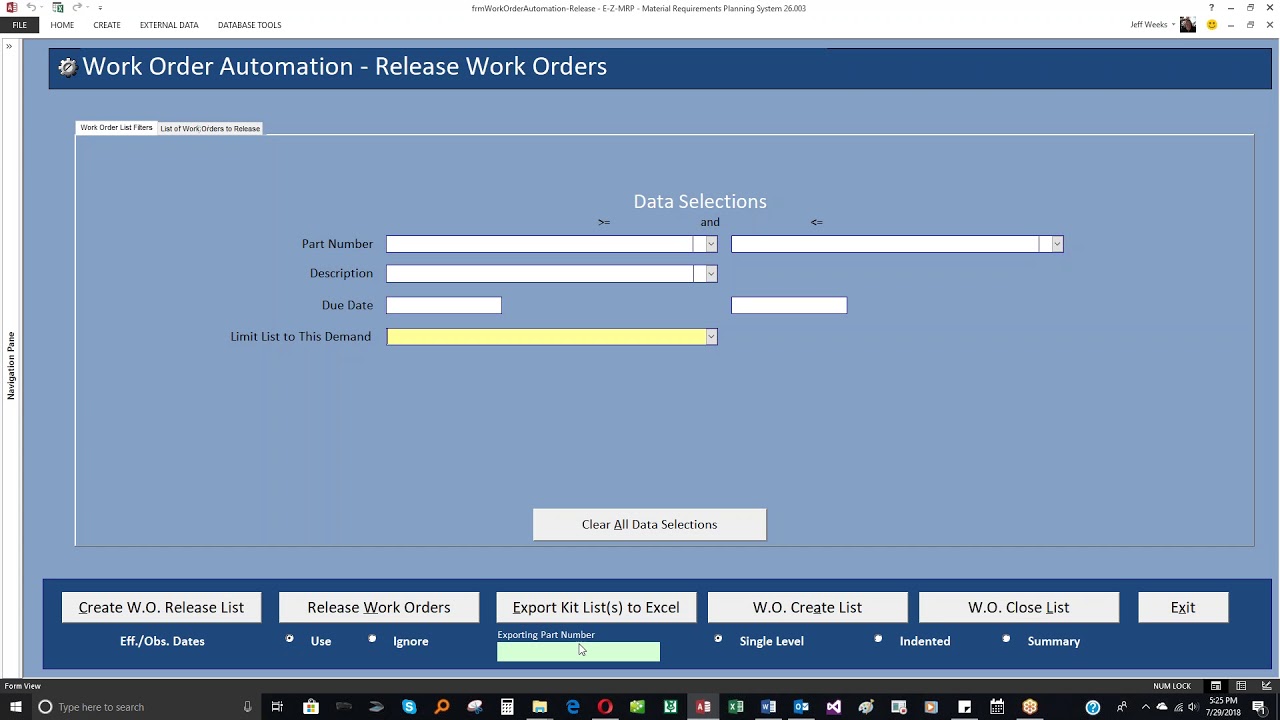Click the Due Date to field

[789, 305]
